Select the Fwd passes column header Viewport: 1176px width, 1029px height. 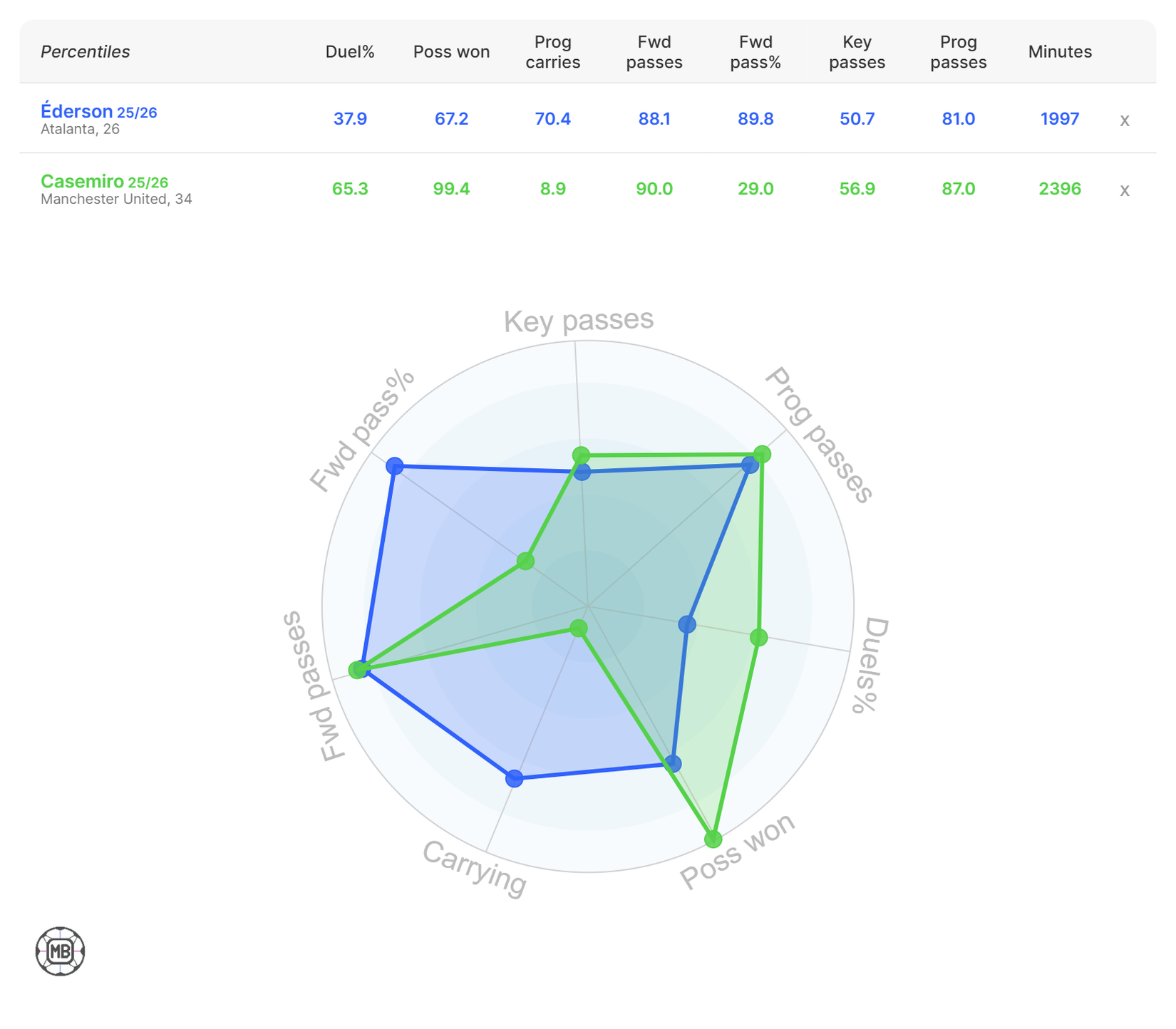tap(654, 52)
